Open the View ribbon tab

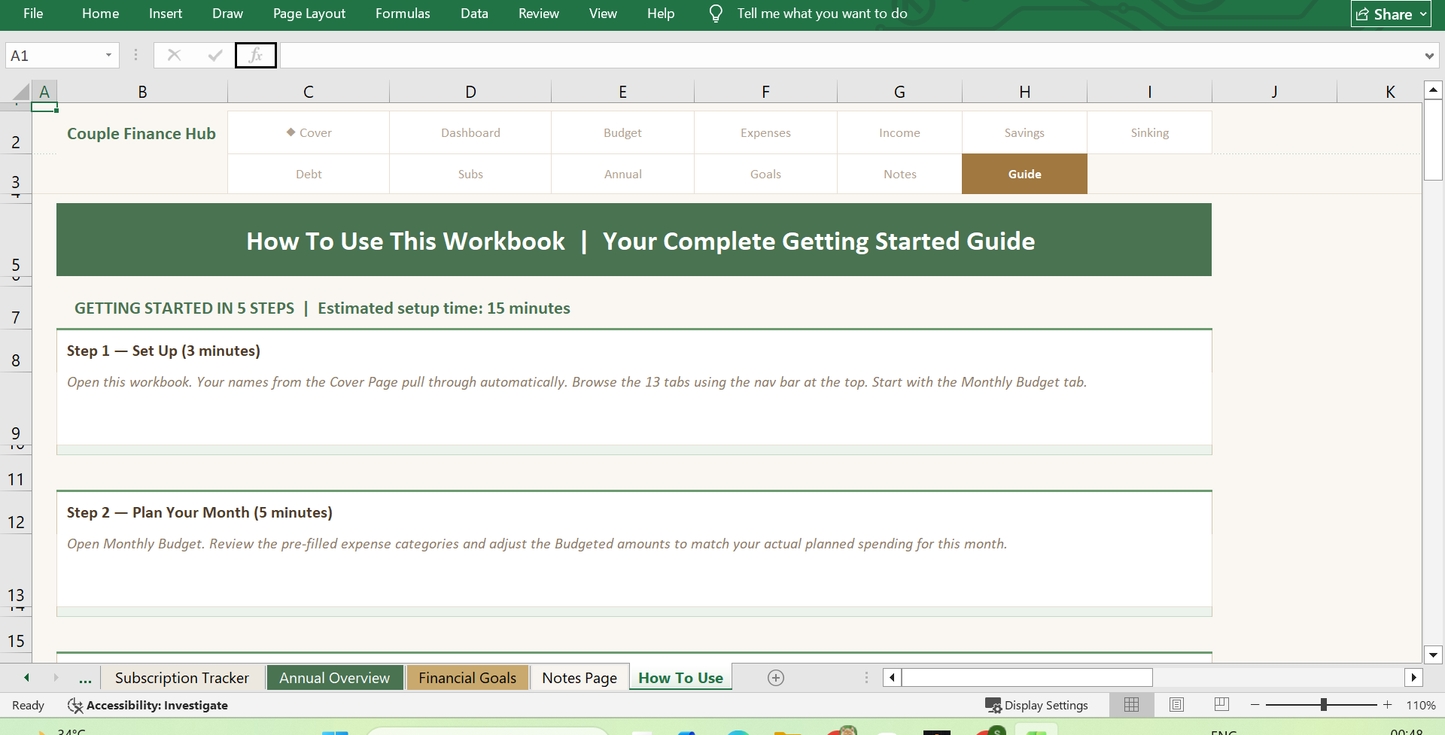click(x=603, y=13)
